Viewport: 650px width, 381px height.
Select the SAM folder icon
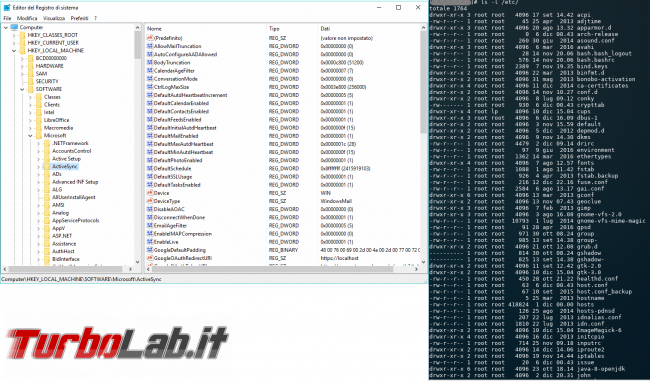(30, 74)
